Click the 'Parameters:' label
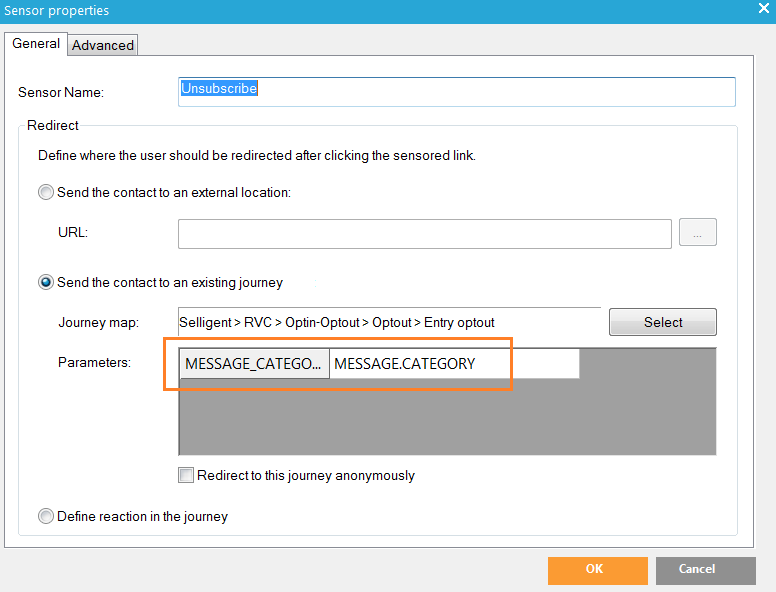The height and width of the screenshot is (592, 776). (94, 362)
